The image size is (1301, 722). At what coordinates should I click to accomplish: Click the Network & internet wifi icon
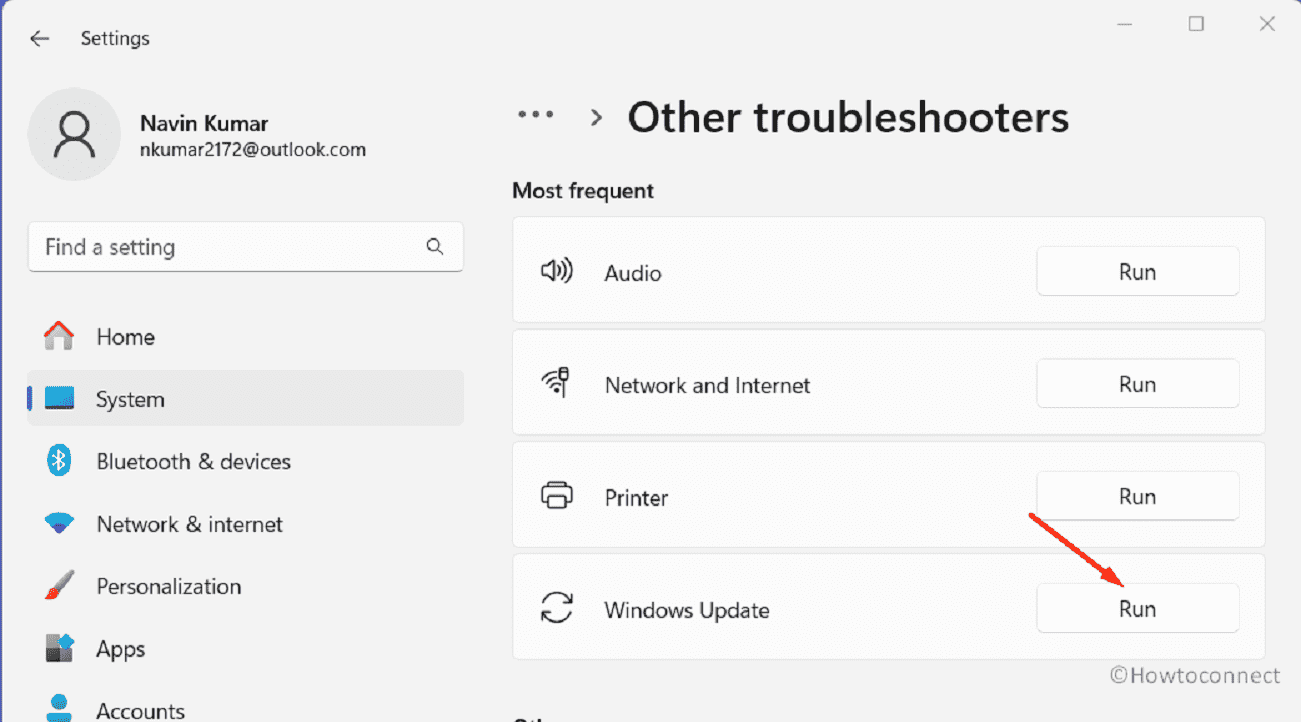(59, 523)
